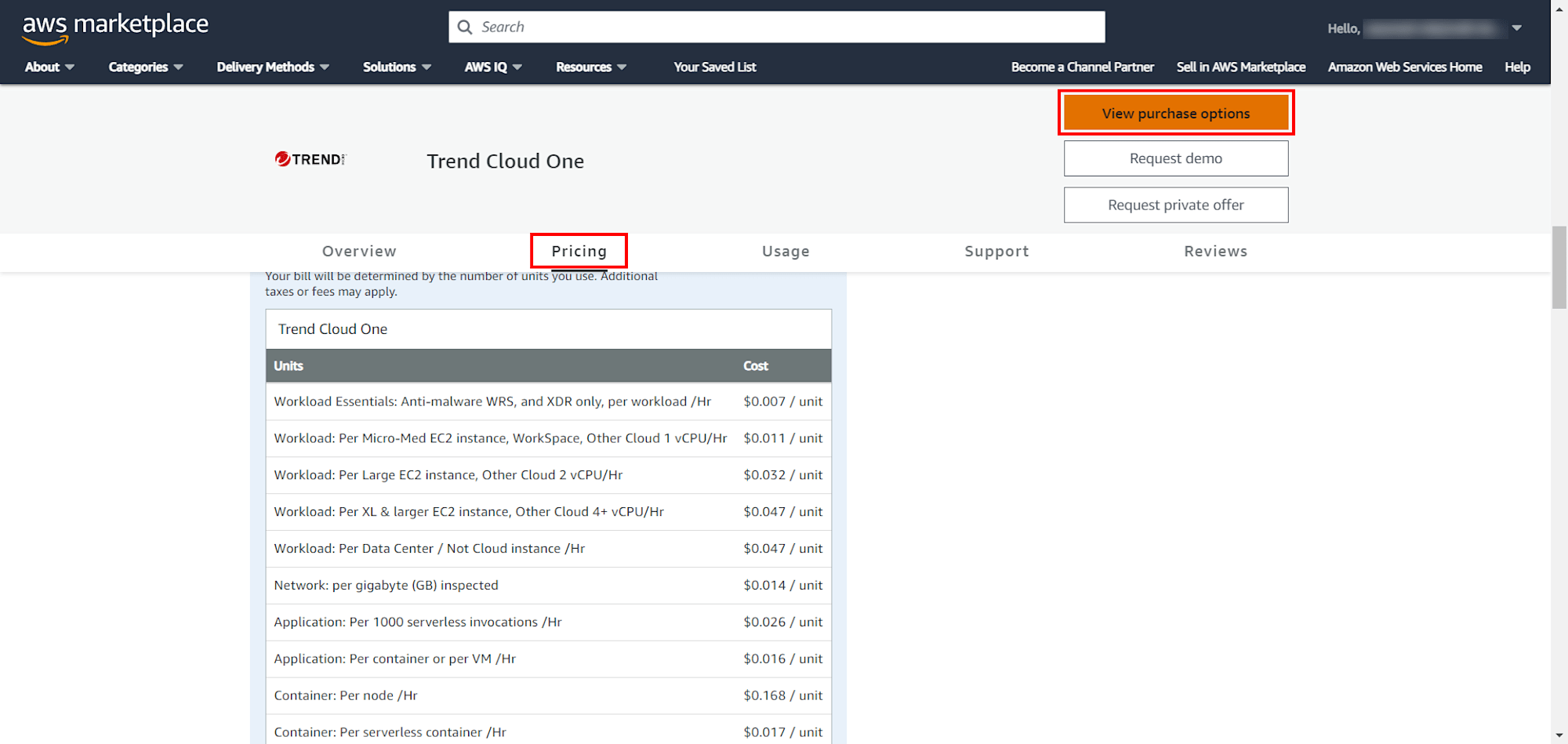Select the XL & larger EC2 instance row
The width and height of the screenshot is (1568, 744).
[549, 512]
